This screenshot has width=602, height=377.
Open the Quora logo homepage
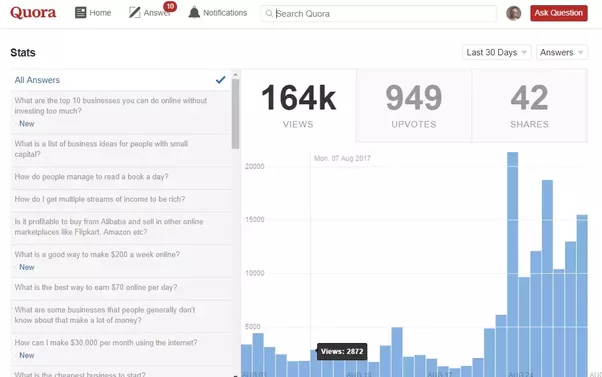coord(33,13)
